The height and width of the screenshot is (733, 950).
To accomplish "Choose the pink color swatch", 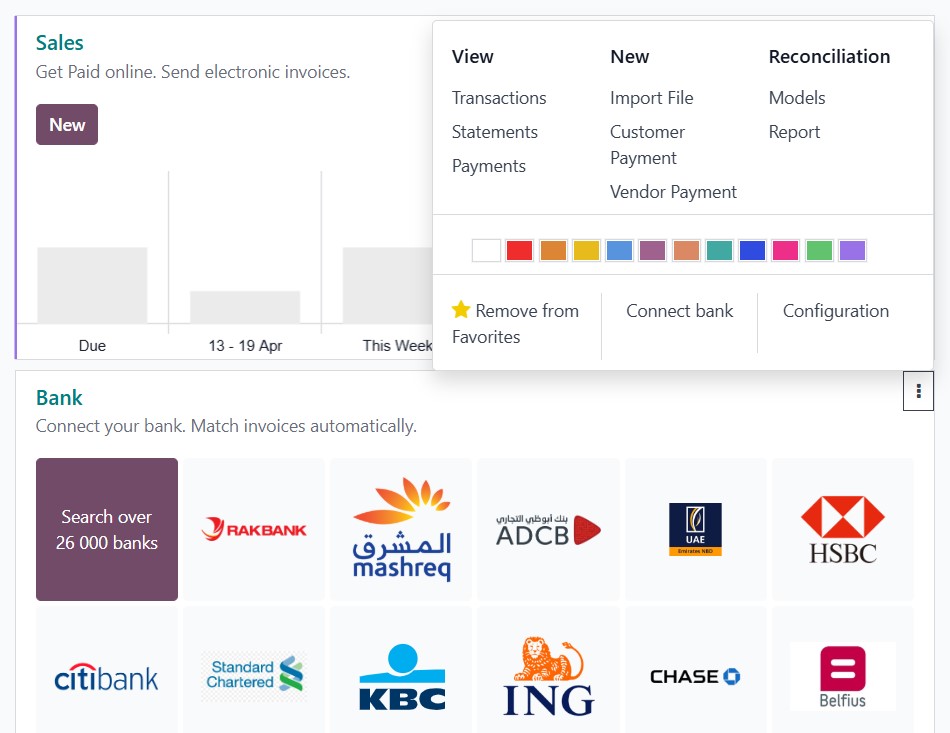I will tap(786, 250).
